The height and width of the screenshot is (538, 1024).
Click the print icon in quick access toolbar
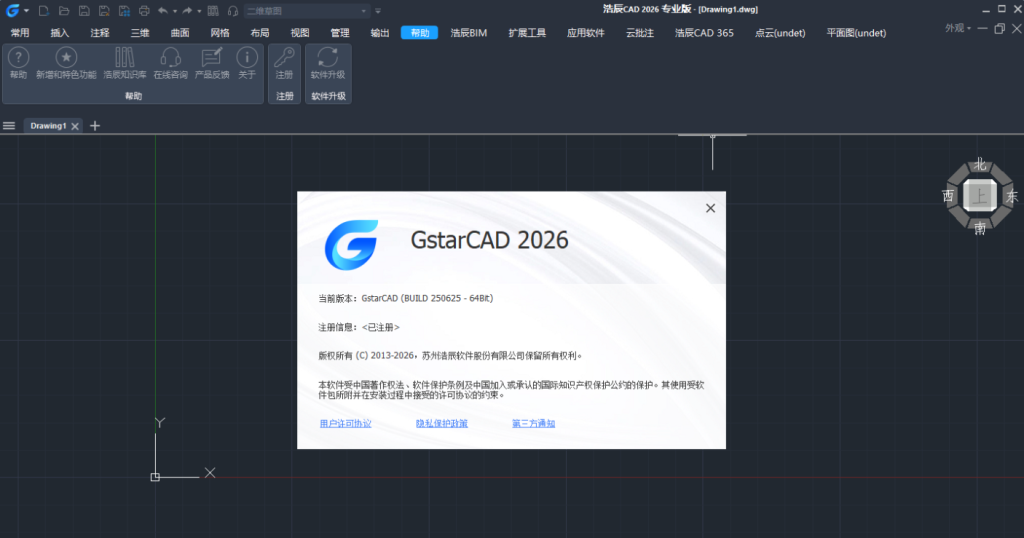(x=144, y=10)
